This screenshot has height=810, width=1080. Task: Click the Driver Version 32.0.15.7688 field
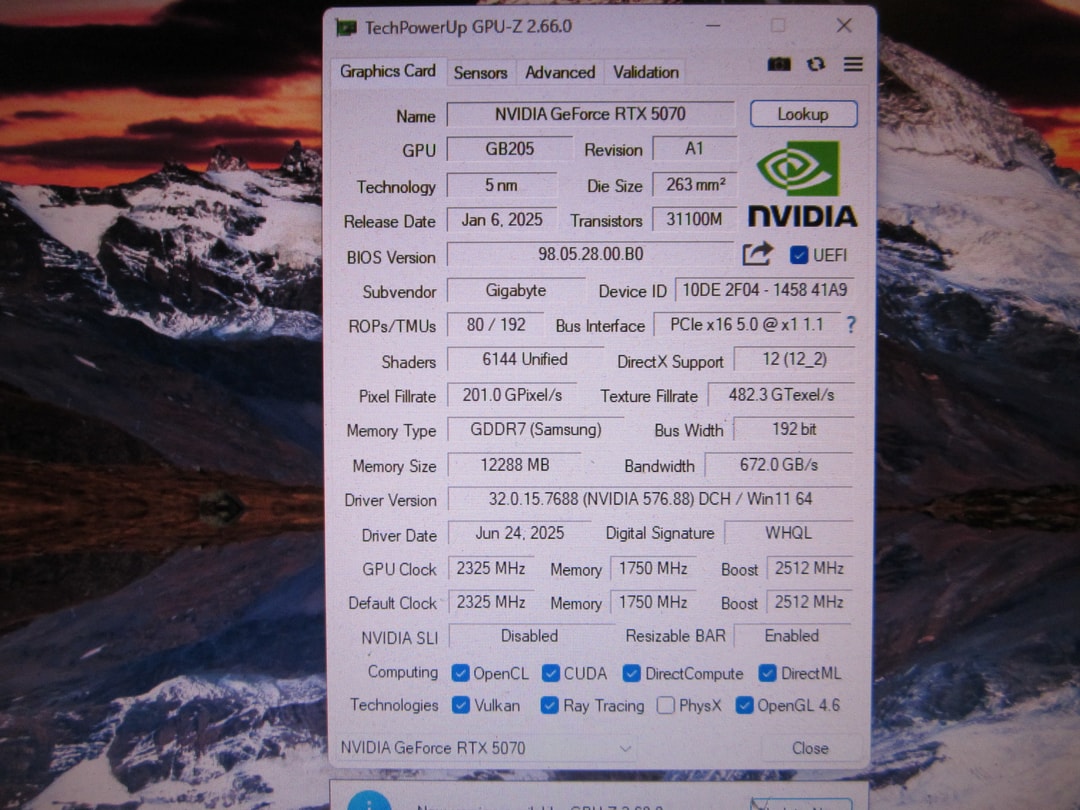tap(650, 499)
